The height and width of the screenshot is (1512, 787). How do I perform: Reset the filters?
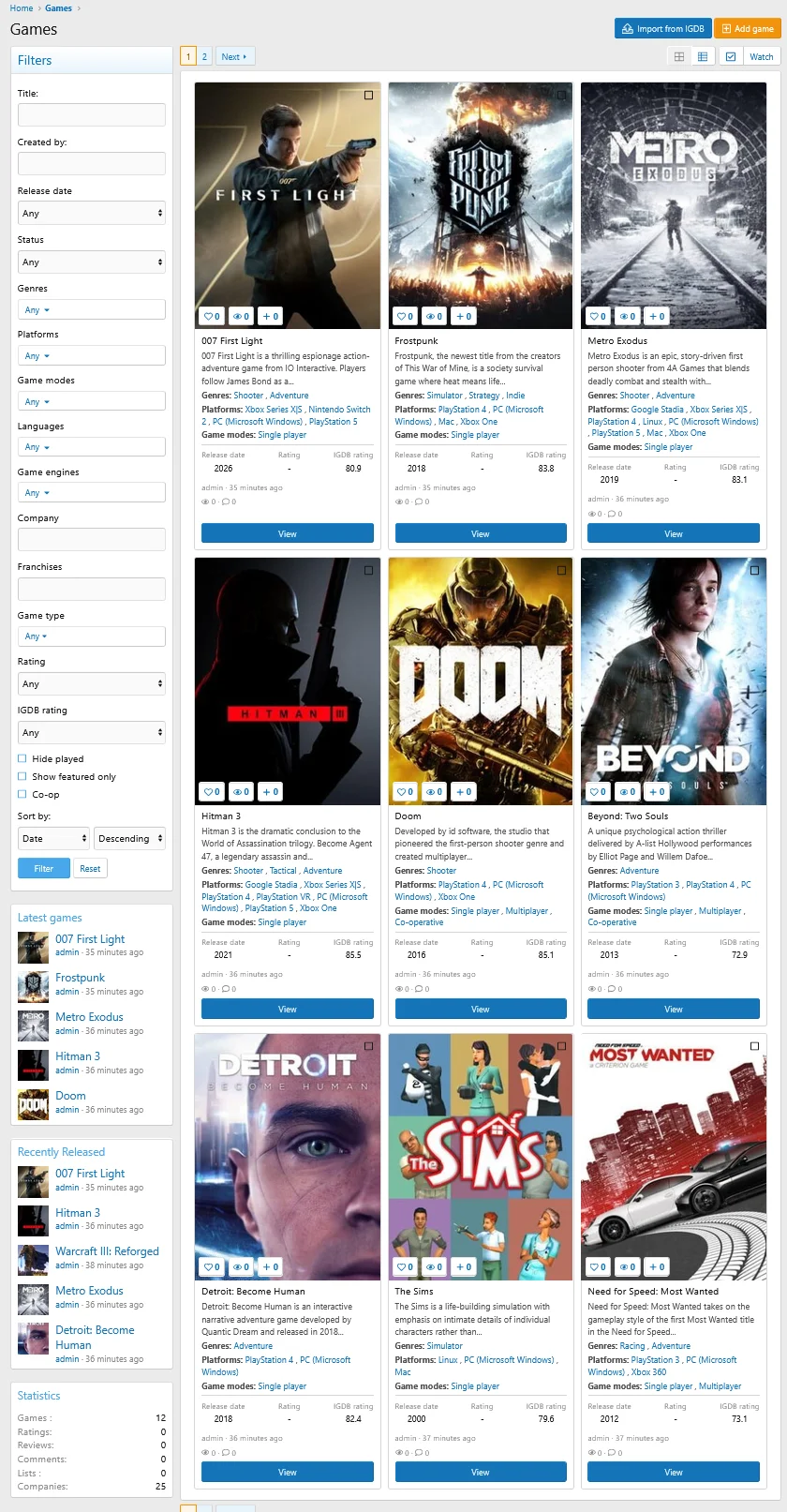[90, 868]
